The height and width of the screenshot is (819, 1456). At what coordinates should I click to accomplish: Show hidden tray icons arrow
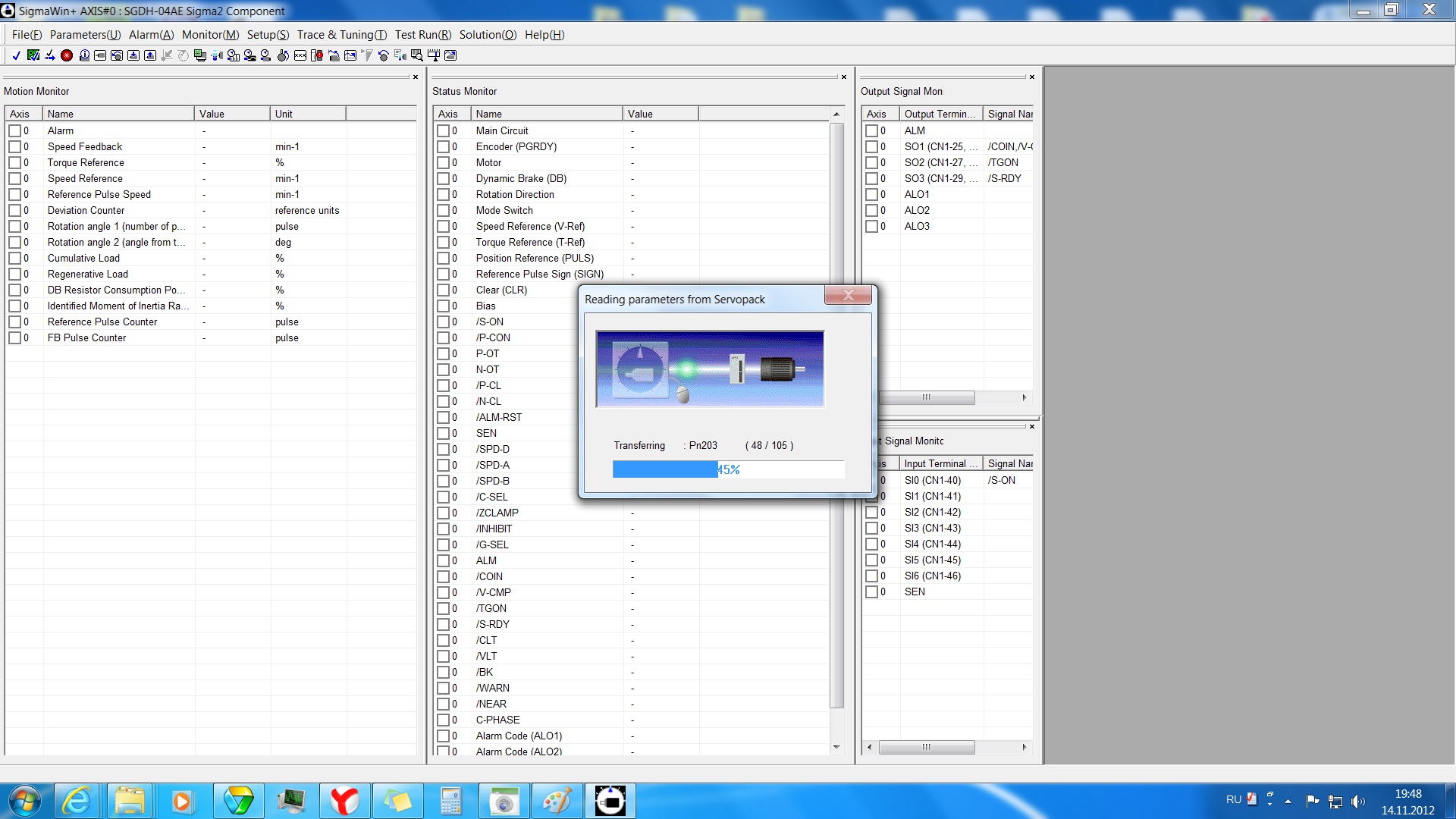click(1288, 801)
